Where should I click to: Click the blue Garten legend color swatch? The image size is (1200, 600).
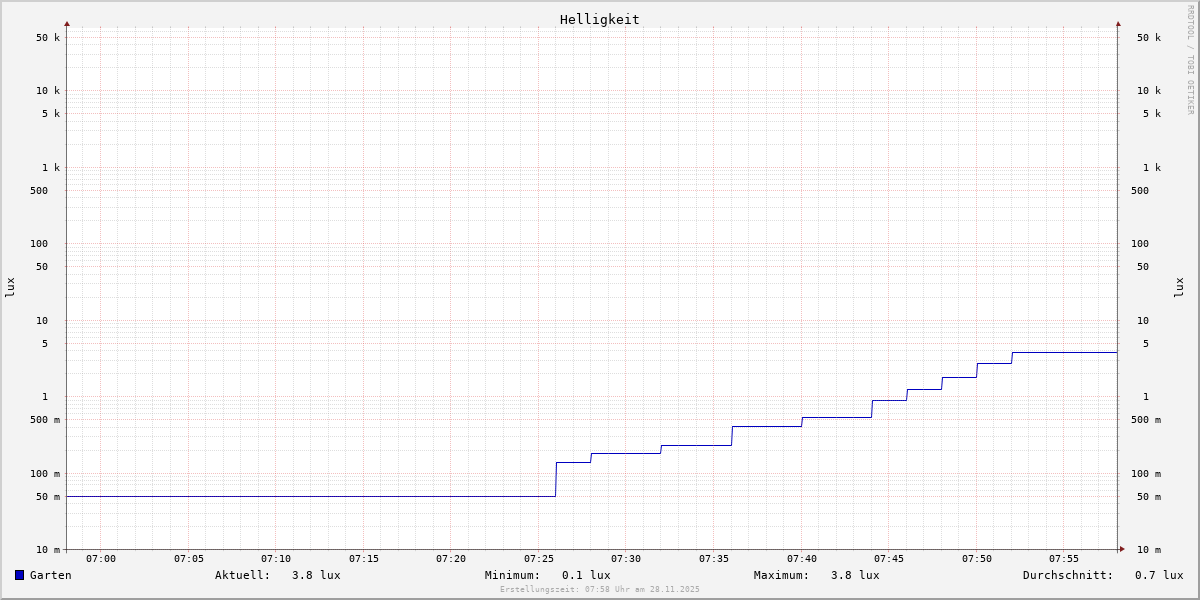point(19,575)
